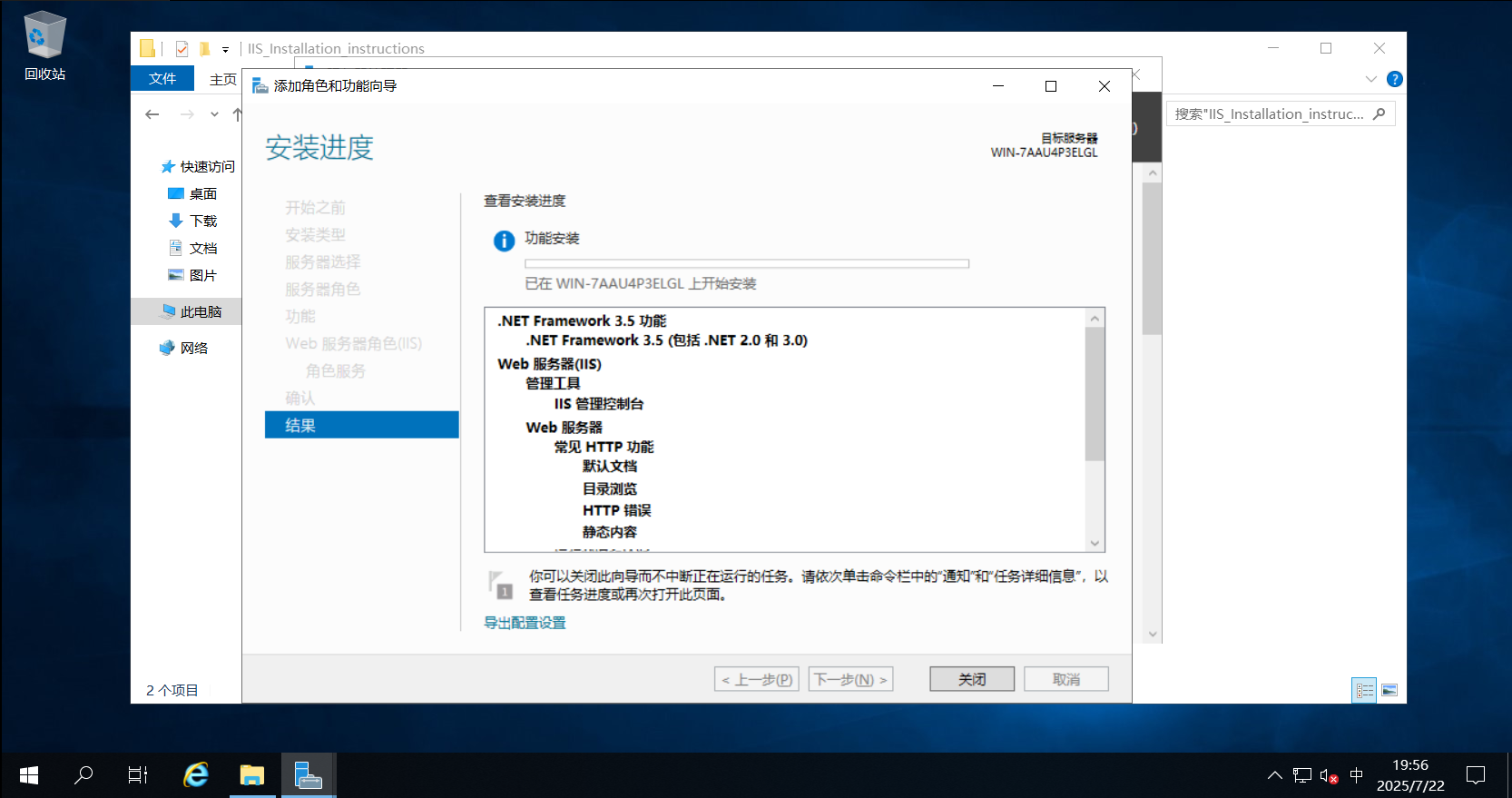Click the 目录浏览 entry
Viewport: 1512px width, 798px height.
click(610, 488)
